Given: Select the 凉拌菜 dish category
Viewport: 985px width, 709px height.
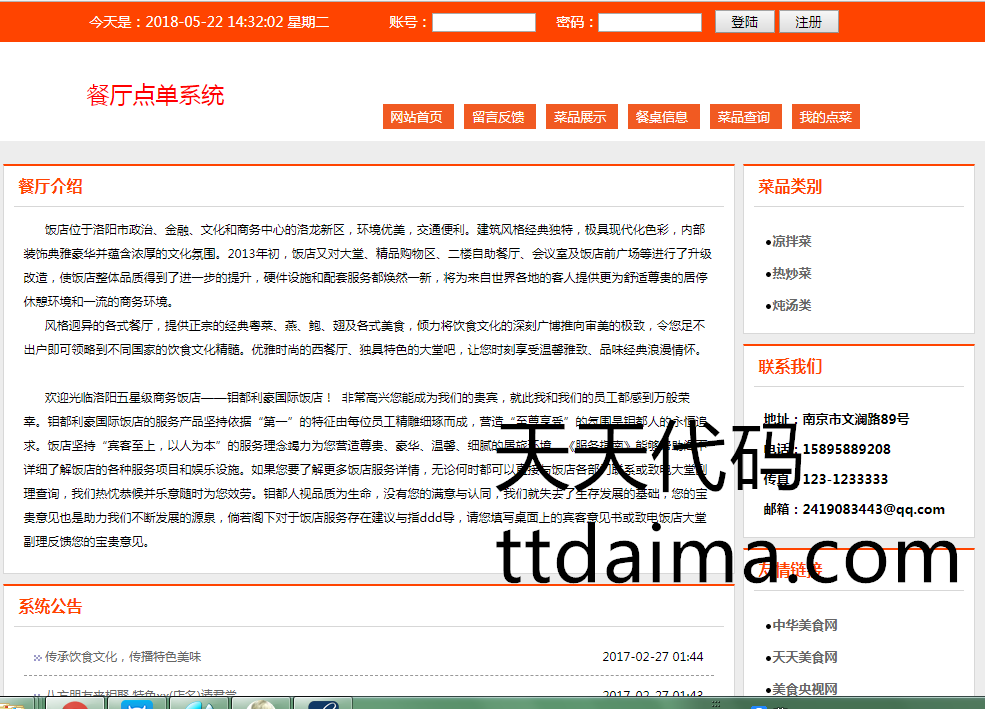Looking at the screenshot, I should click(790, 241).
